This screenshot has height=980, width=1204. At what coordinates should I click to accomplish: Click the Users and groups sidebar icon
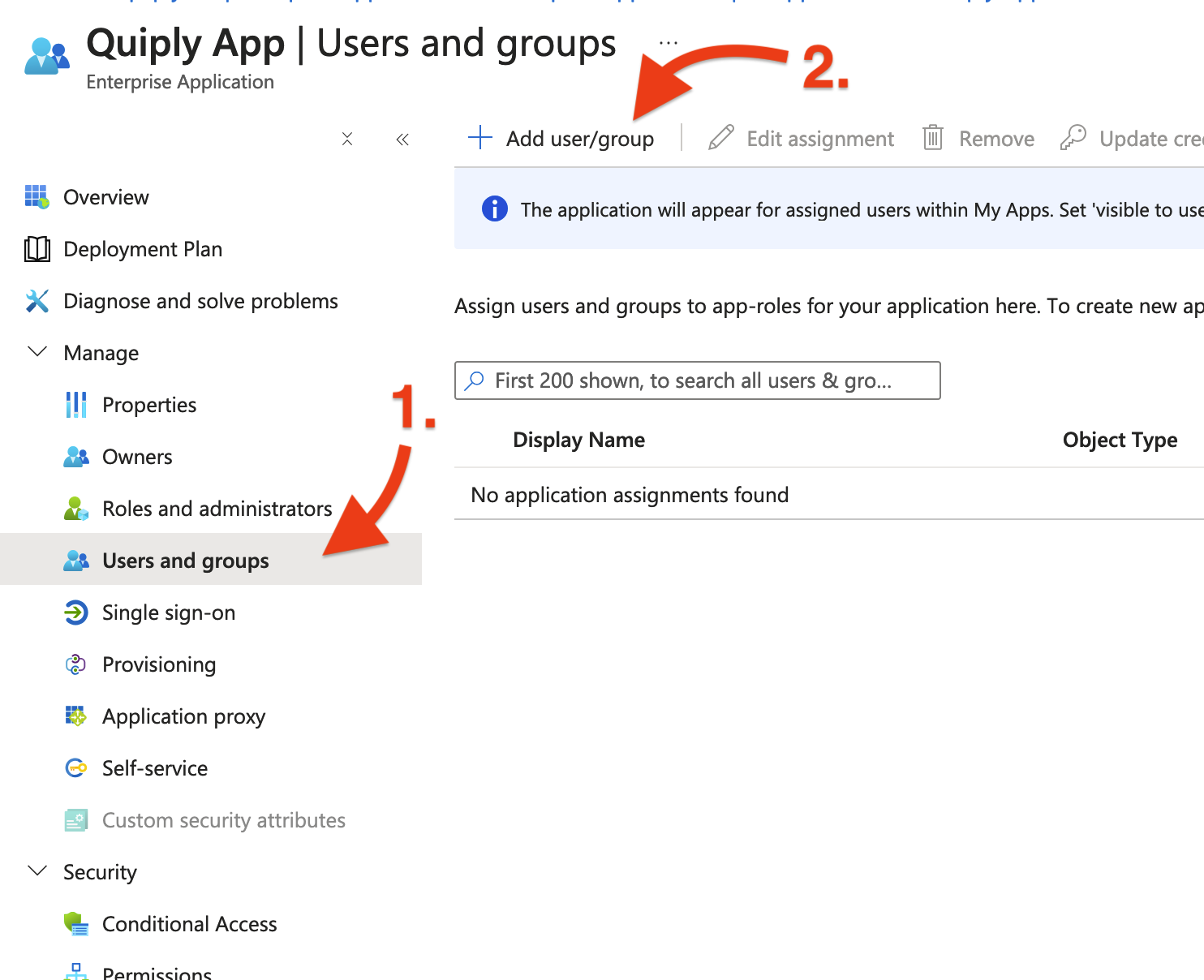[76, 561]
